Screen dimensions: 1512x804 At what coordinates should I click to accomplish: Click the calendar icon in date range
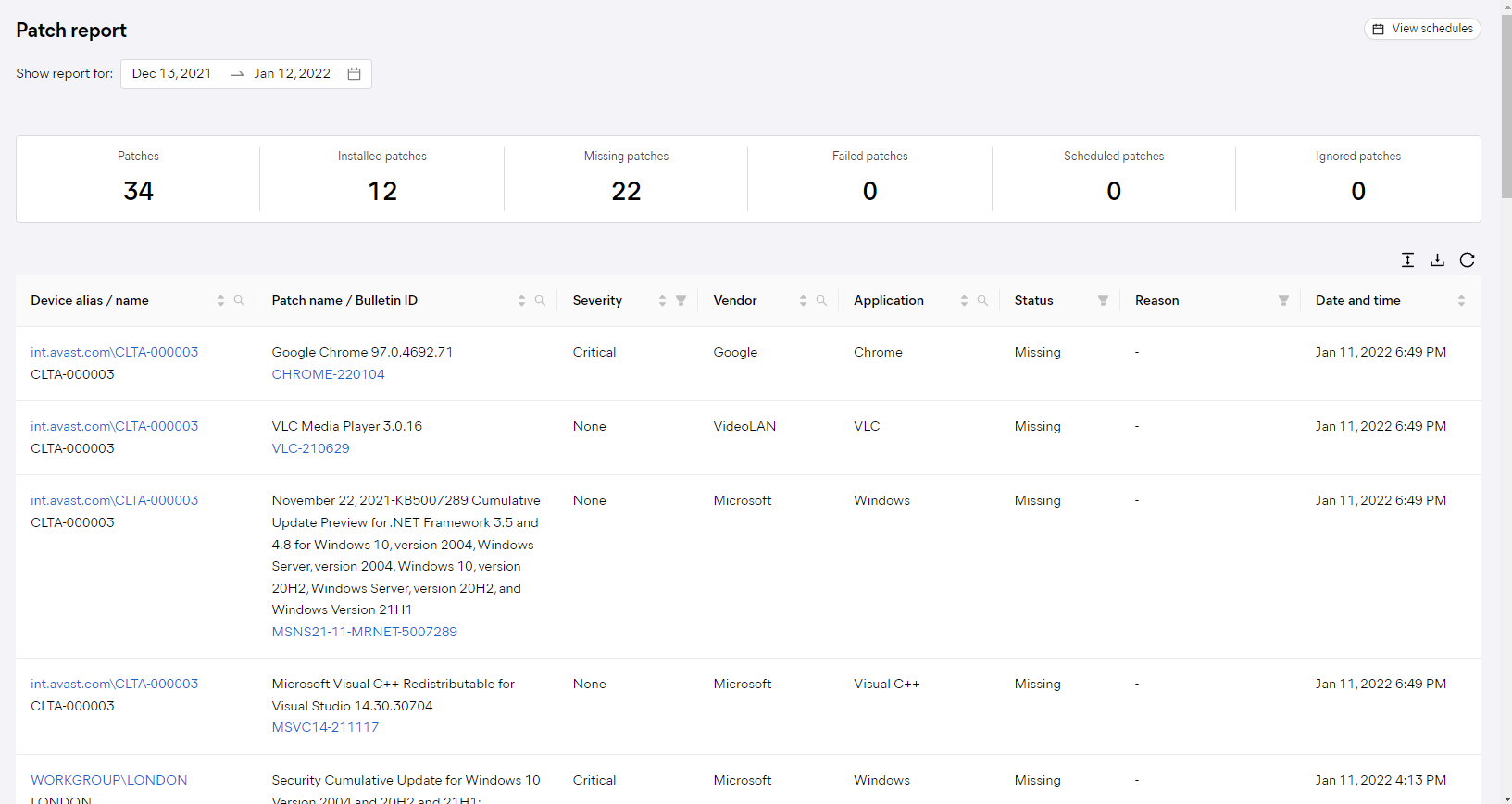pyautogui.click(x=354, y=74)
